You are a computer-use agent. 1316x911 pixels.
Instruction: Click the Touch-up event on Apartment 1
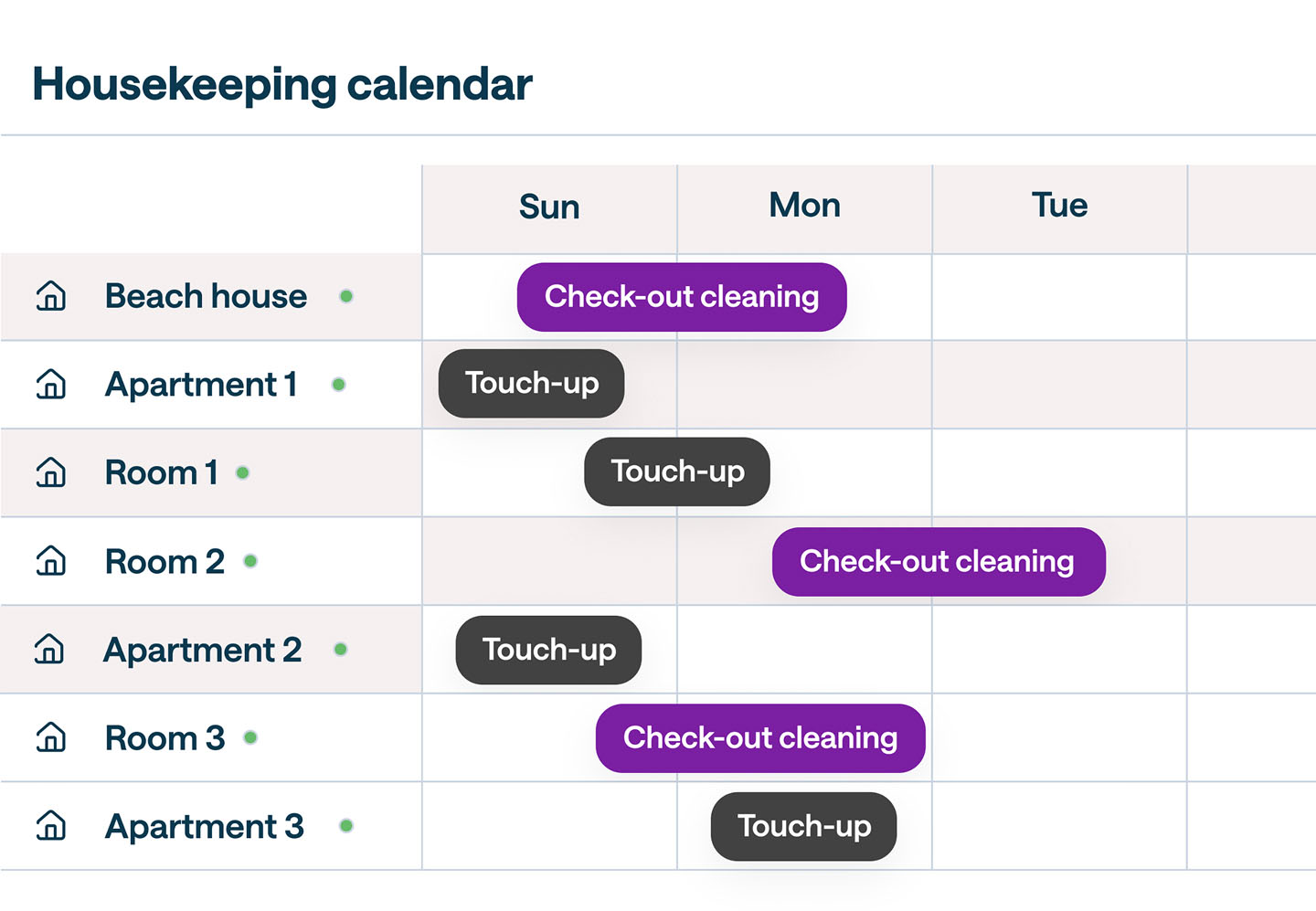point(531,383)
